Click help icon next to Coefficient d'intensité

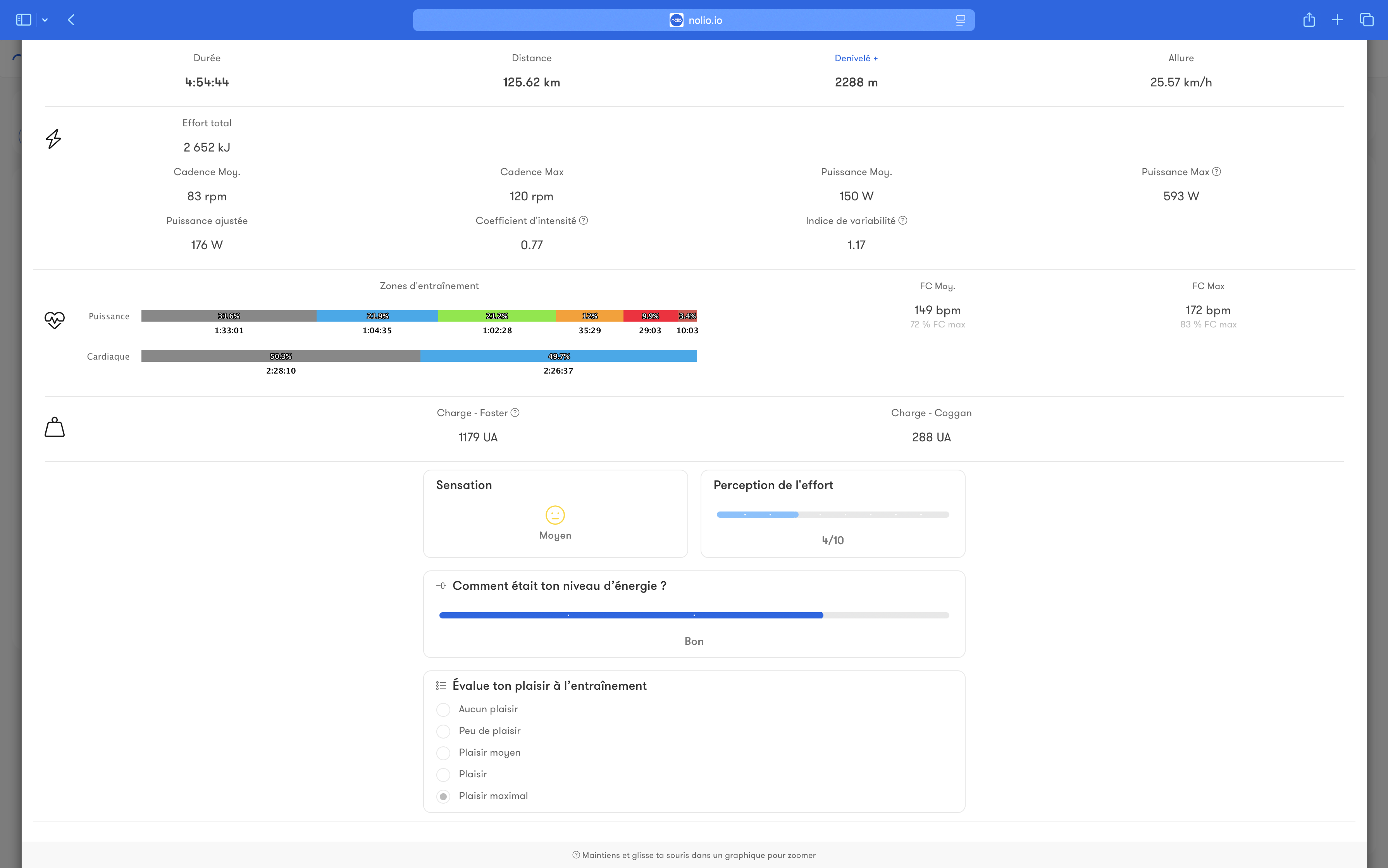point(583,220)
